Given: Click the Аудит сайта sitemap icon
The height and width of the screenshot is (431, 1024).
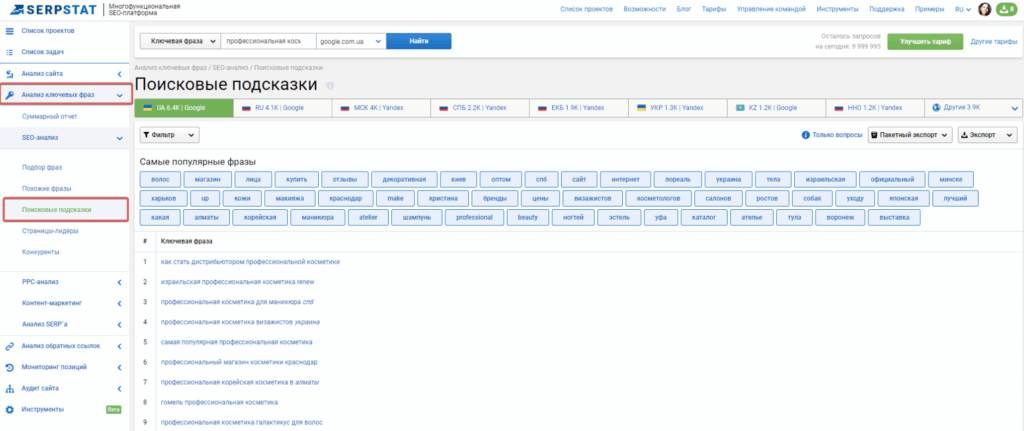Looking at the screenshot, I should coord(9,388).
